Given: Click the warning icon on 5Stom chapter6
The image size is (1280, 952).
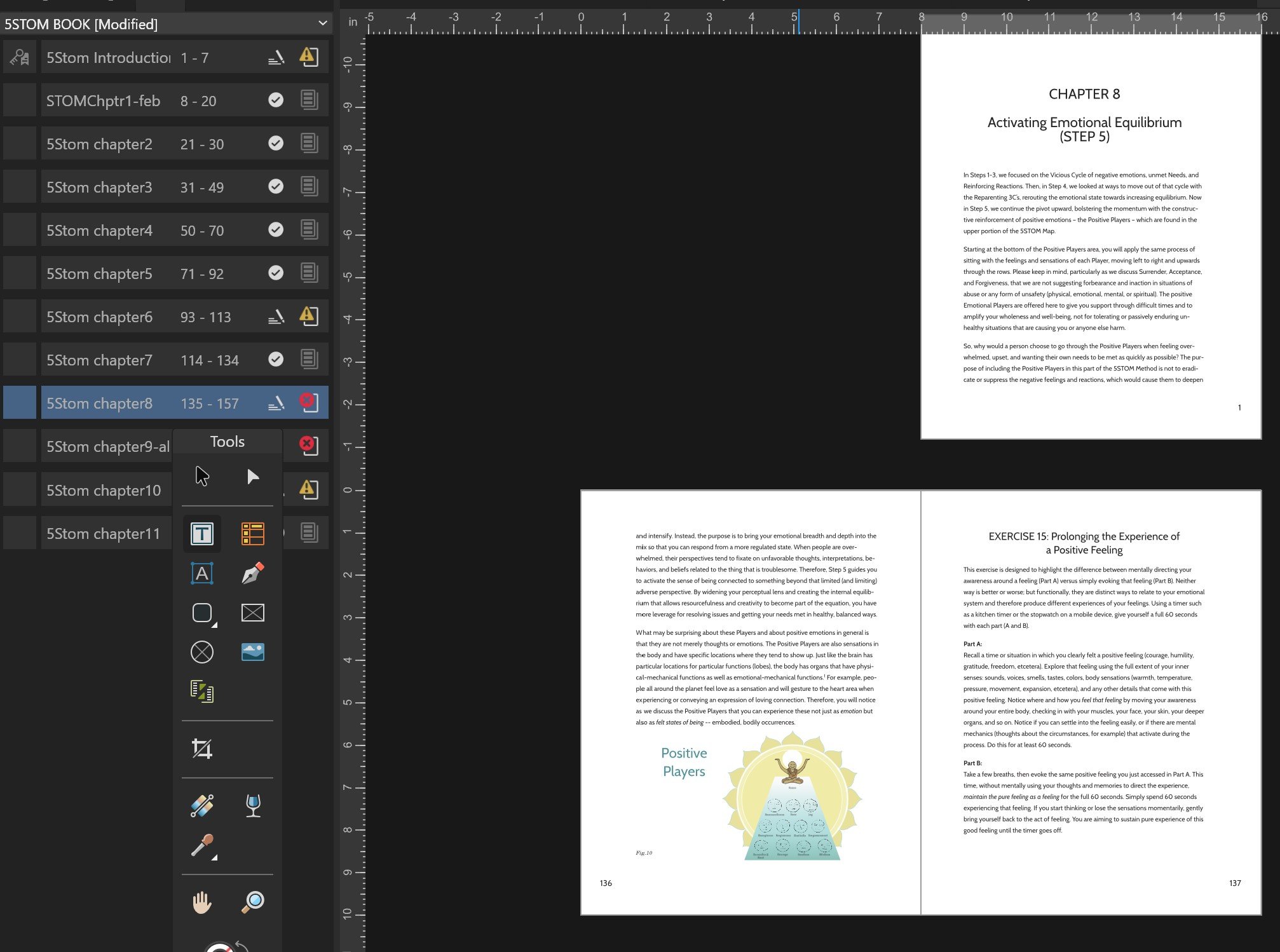Looking at the screenshot, I should pyautogui.click(x=308, y=316).
